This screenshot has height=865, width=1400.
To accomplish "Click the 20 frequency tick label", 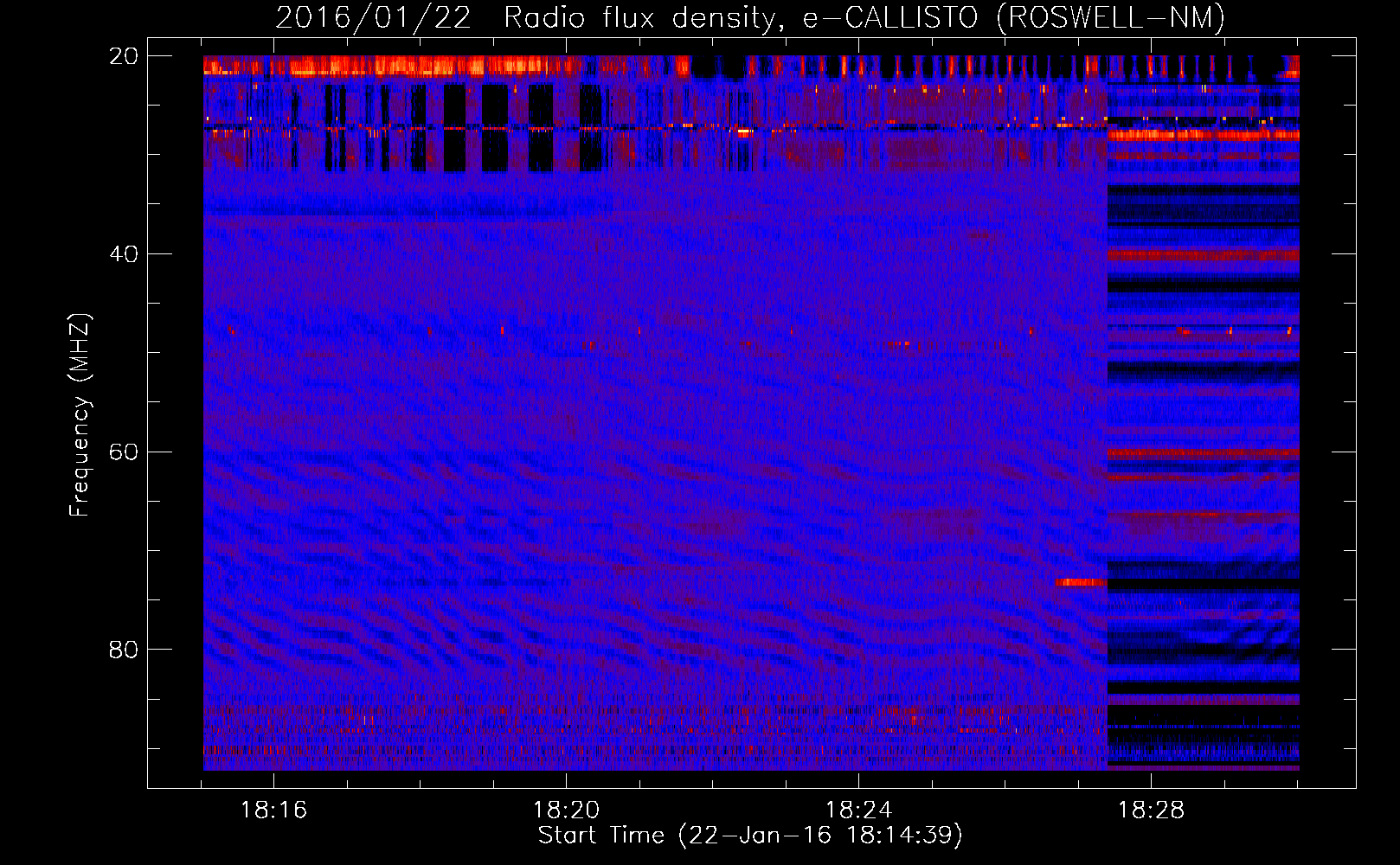I will (124, 56).
